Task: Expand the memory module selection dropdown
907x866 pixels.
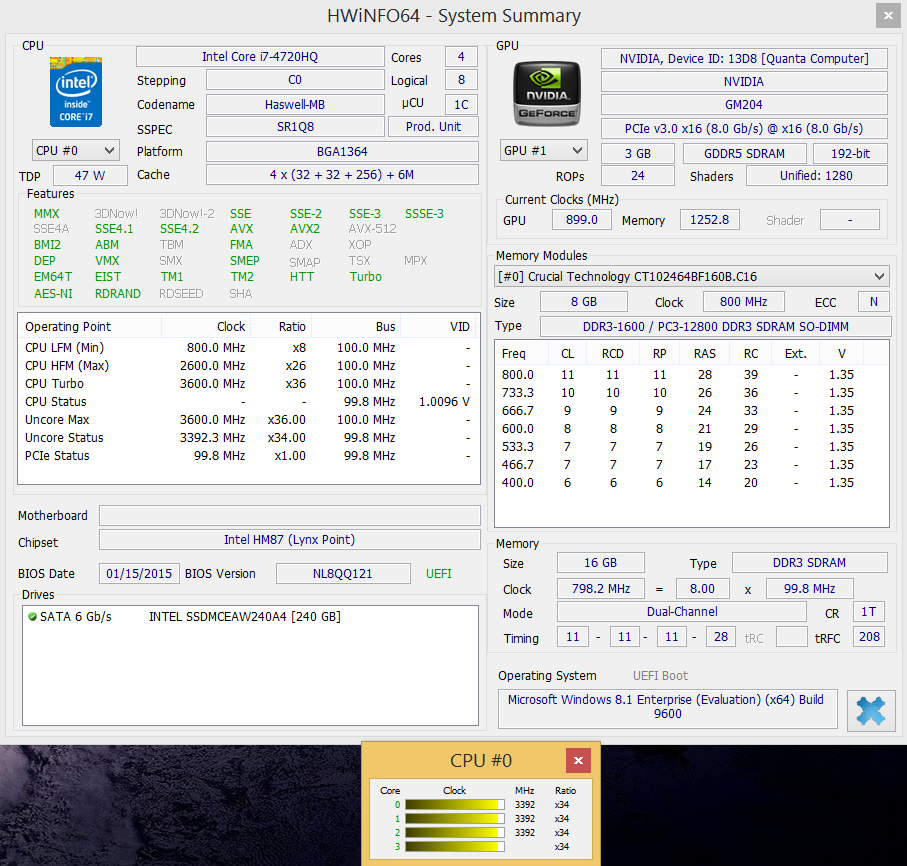Action: click(x=691, y=277)
